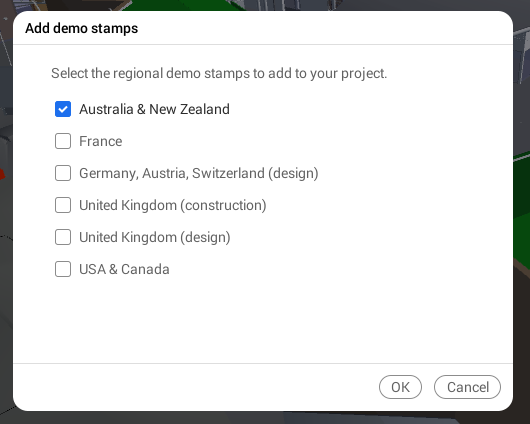The height and width of the screenshot is (424, 530).
Task: Click the red 3D object at left edge
Action: (2, 174)
